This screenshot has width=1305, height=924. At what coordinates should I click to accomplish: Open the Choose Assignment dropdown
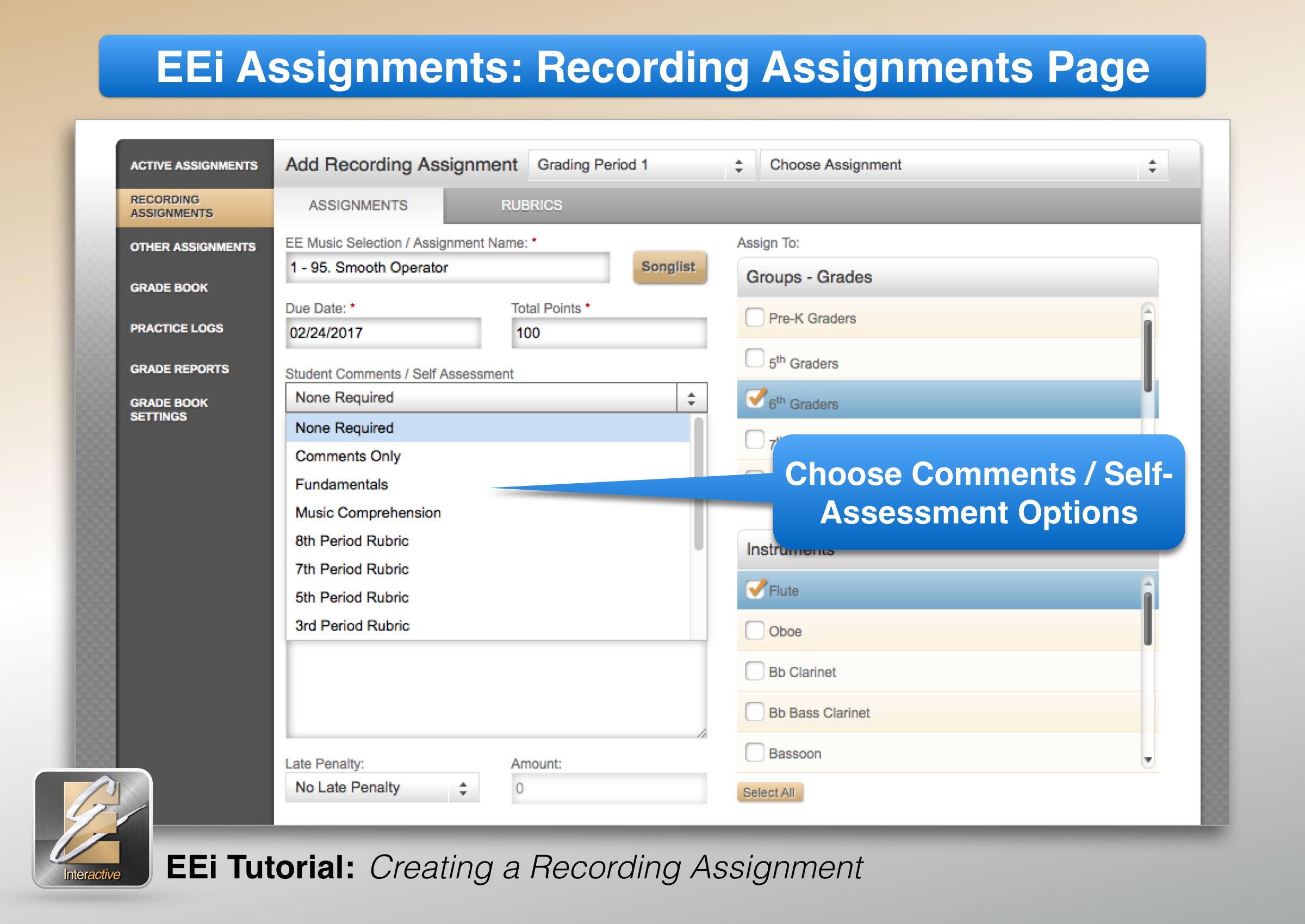964,166
